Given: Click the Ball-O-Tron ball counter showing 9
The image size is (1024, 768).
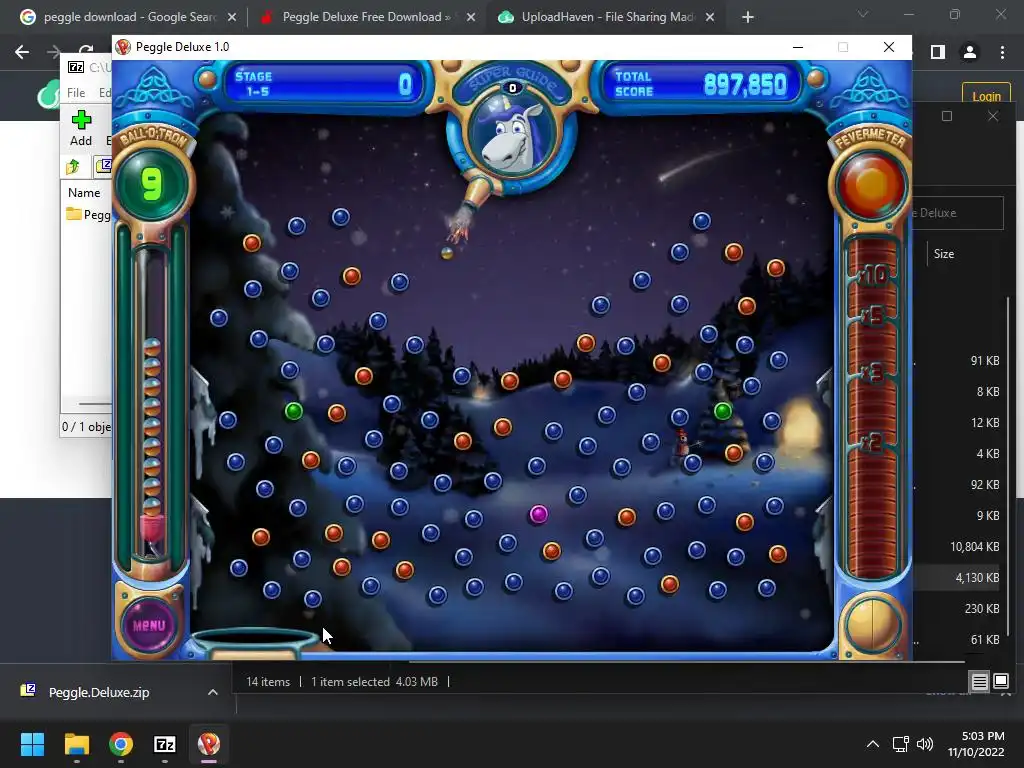Looking at the screenshot, I should pyautogui.click(x=152, y=184).
